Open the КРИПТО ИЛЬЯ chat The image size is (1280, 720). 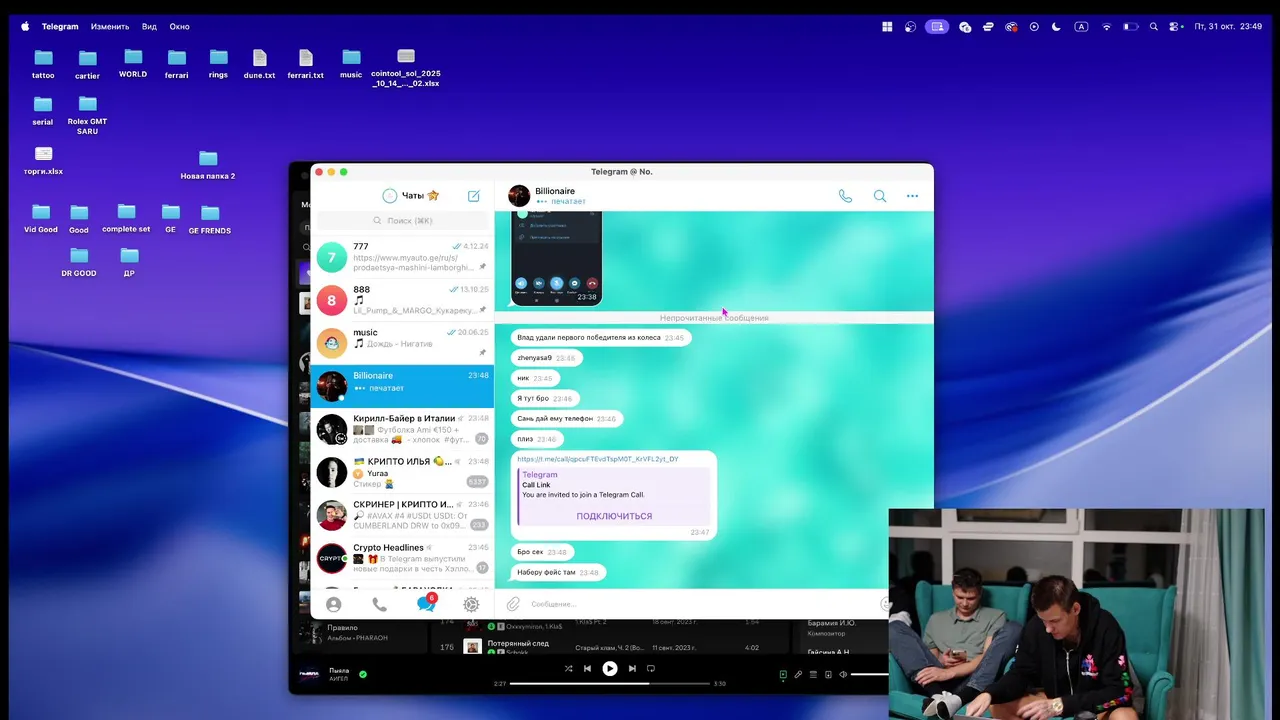(402, 472)
